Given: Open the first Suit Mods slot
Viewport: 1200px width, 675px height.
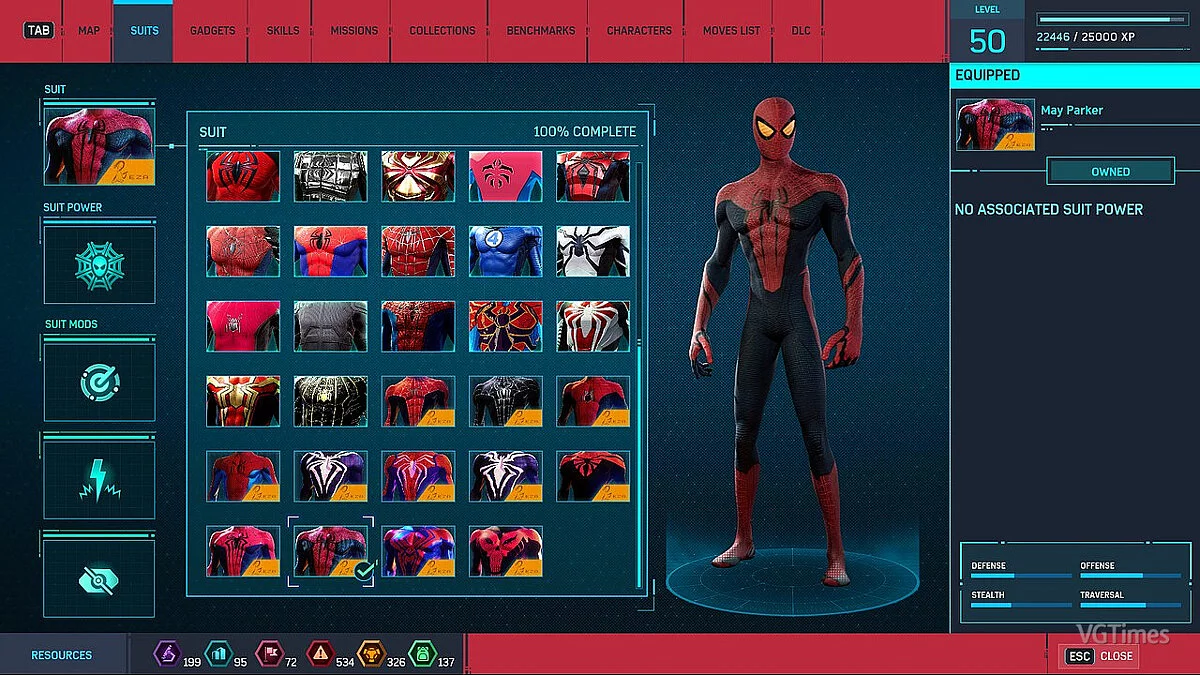Looking at the screenshot, I should (98, 381).
